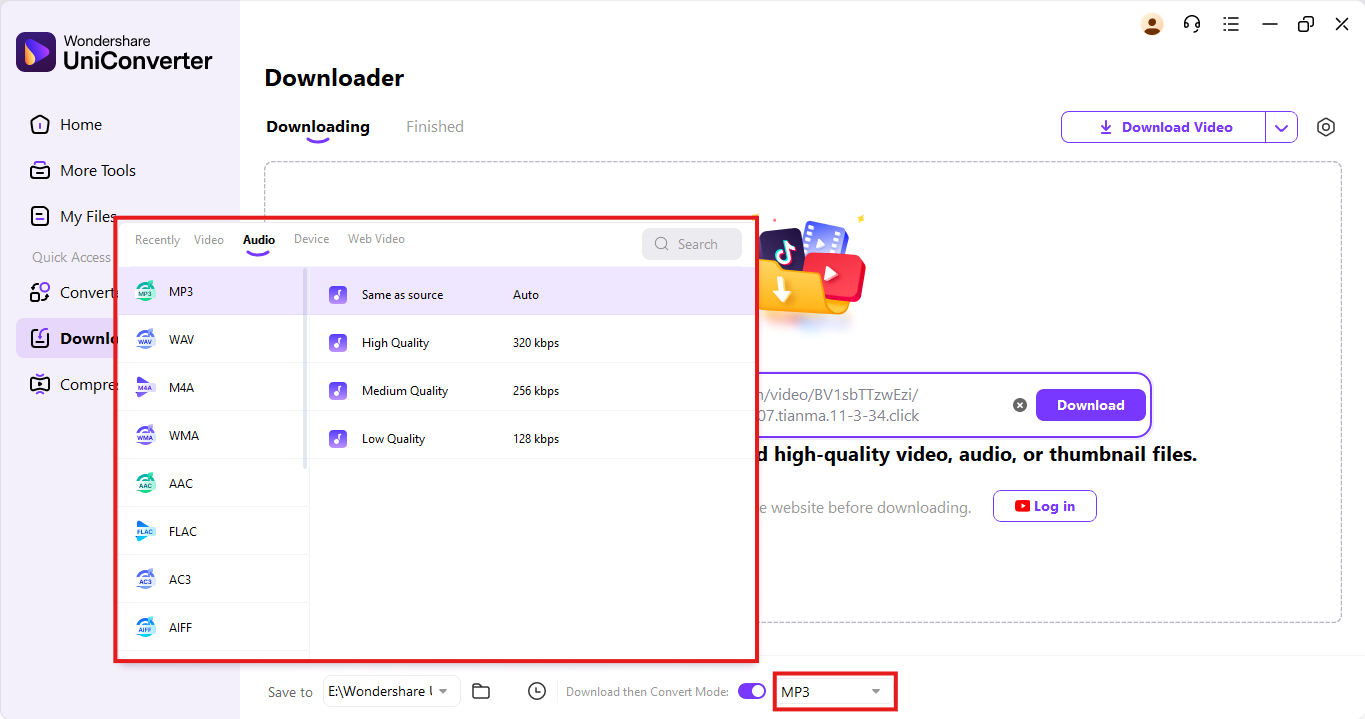Viewport: 1365px width, 719px height.
Task: Select the Downloader sidebar item
Action: (x=67, y=338)
